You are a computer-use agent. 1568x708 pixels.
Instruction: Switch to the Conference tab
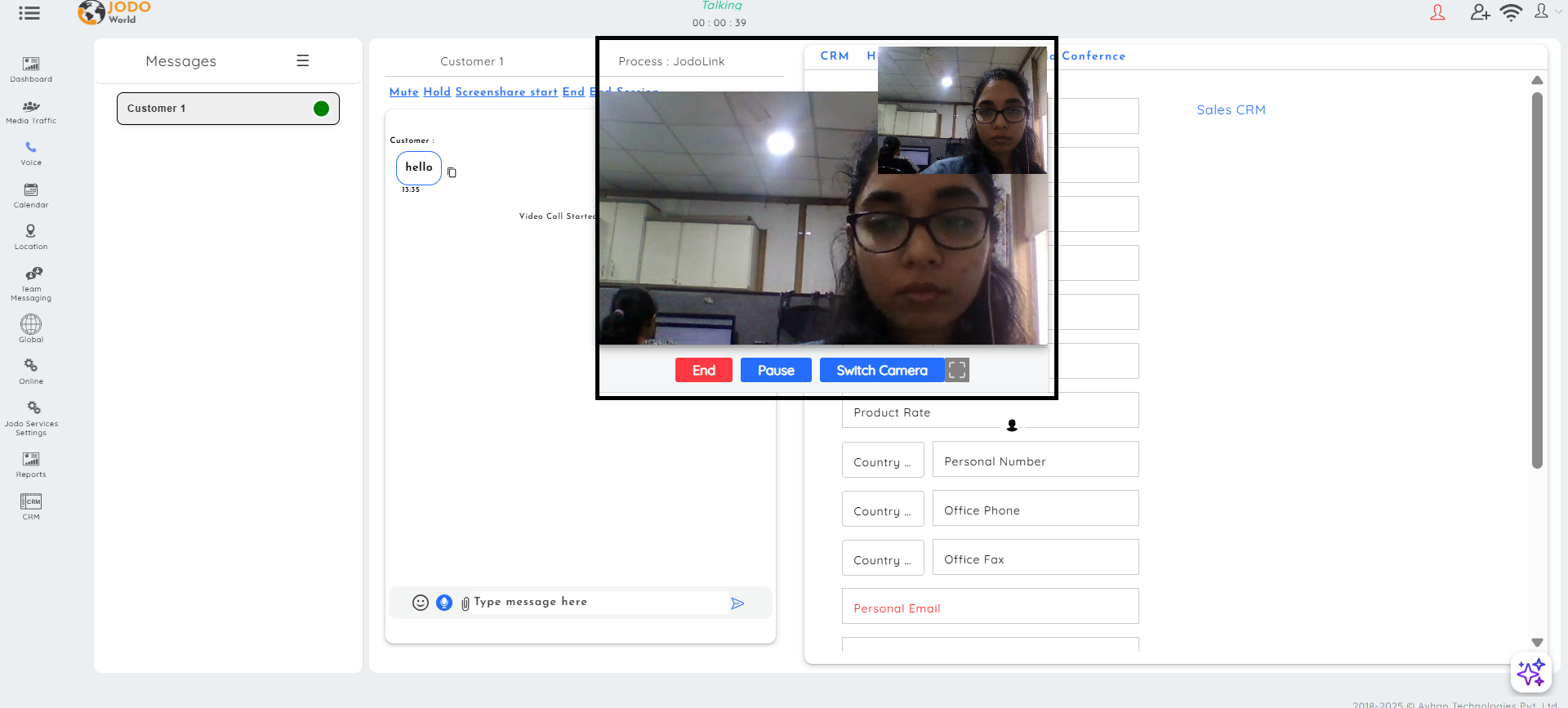[1094, 56]
